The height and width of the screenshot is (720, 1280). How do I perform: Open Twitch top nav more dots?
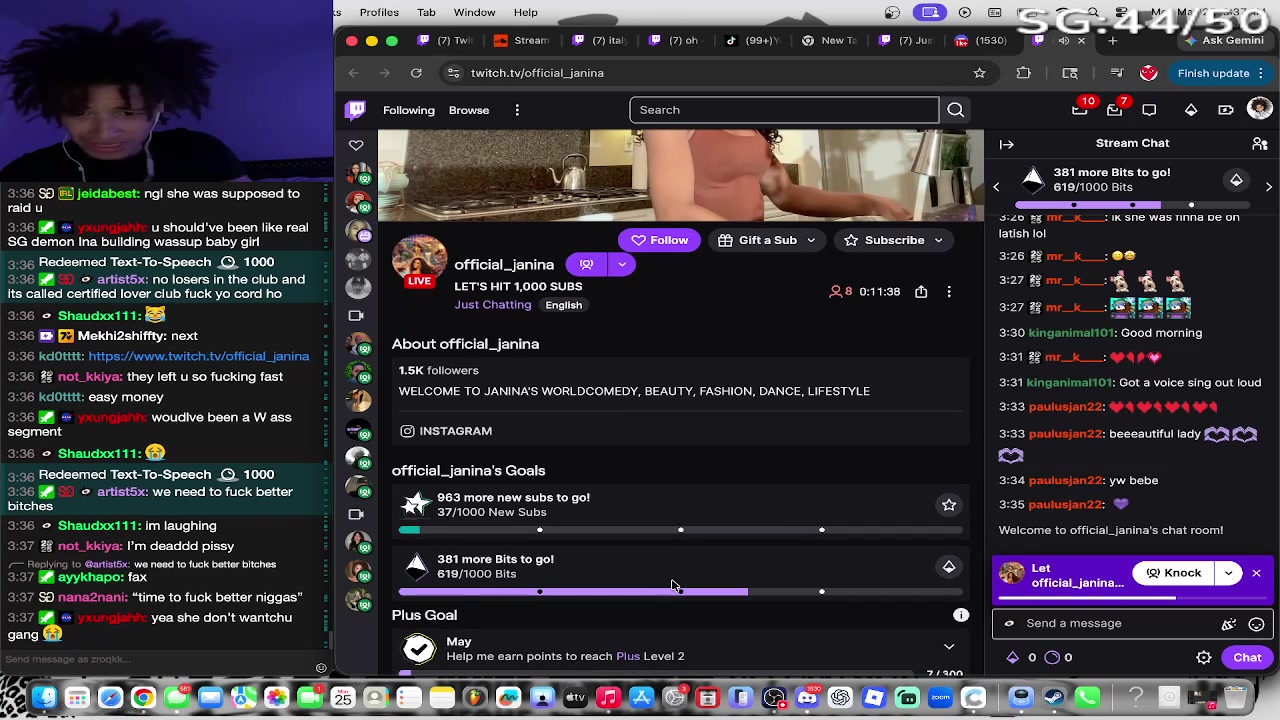click(517, 110)
